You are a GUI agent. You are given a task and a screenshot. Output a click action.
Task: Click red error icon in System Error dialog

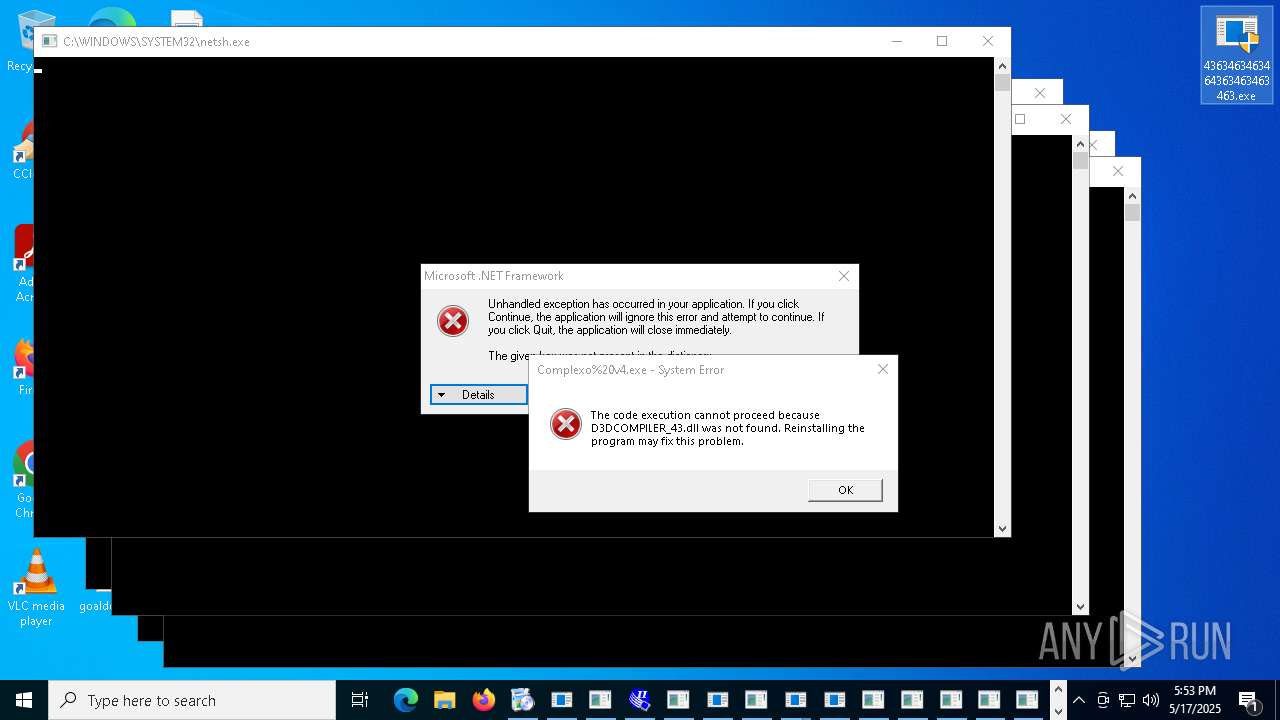(x=566, y=424)
